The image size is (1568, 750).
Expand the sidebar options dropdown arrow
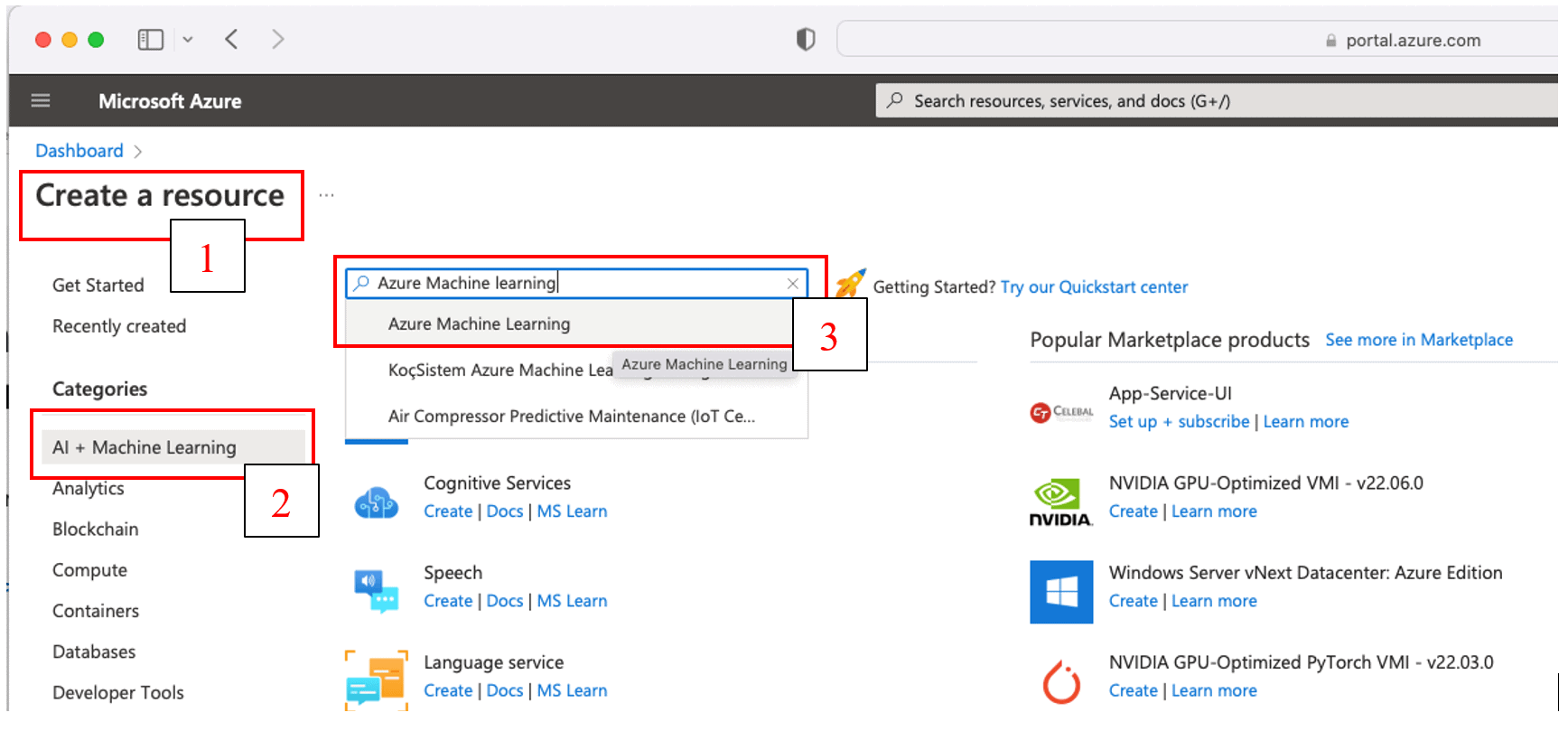(x=188, y=40)
